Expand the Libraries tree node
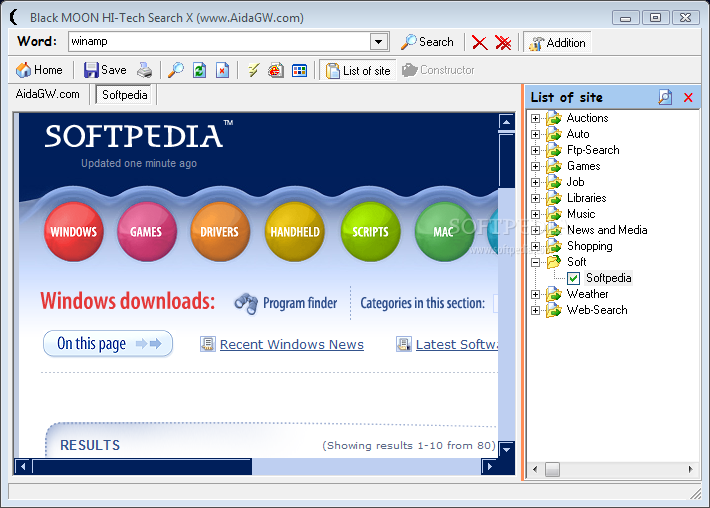 pos(535,198)
